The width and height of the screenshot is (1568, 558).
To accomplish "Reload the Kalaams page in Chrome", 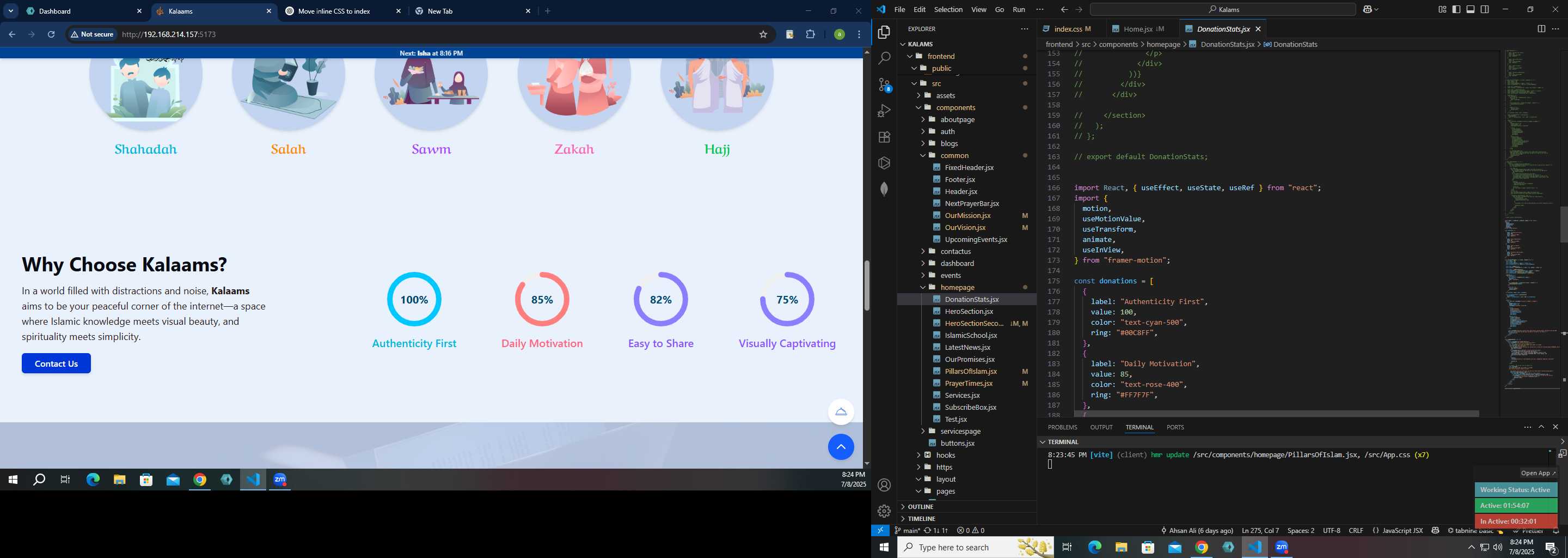I will [x=51, y=34].
